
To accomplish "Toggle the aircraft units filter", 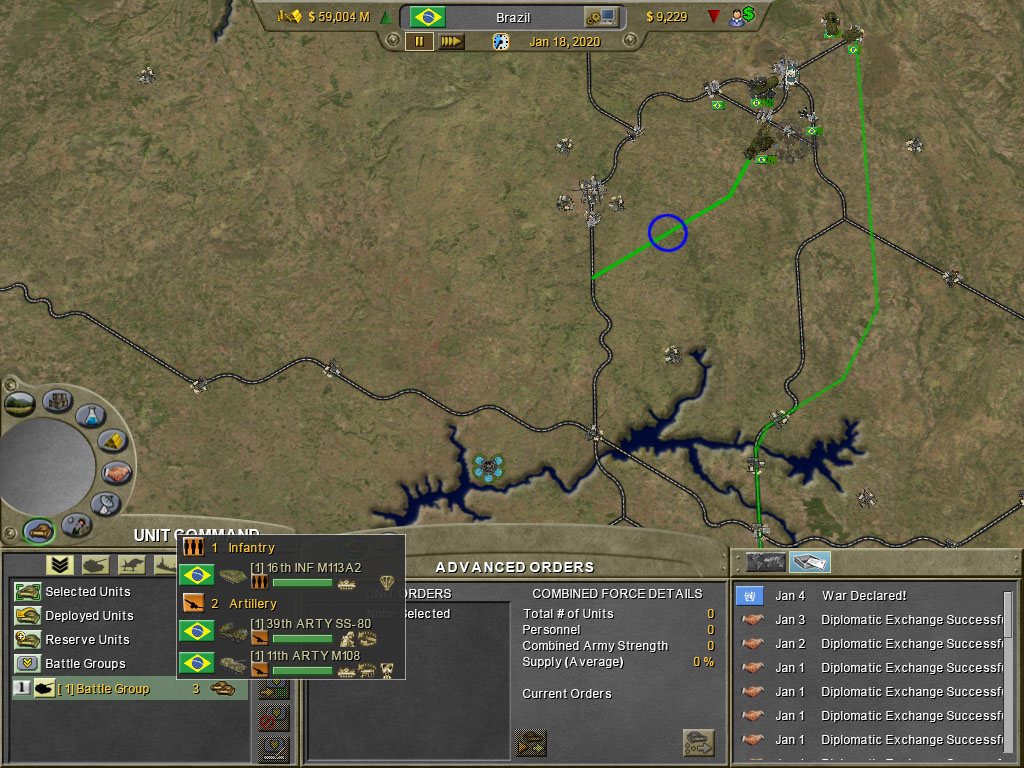I will [x=131, y=563].
